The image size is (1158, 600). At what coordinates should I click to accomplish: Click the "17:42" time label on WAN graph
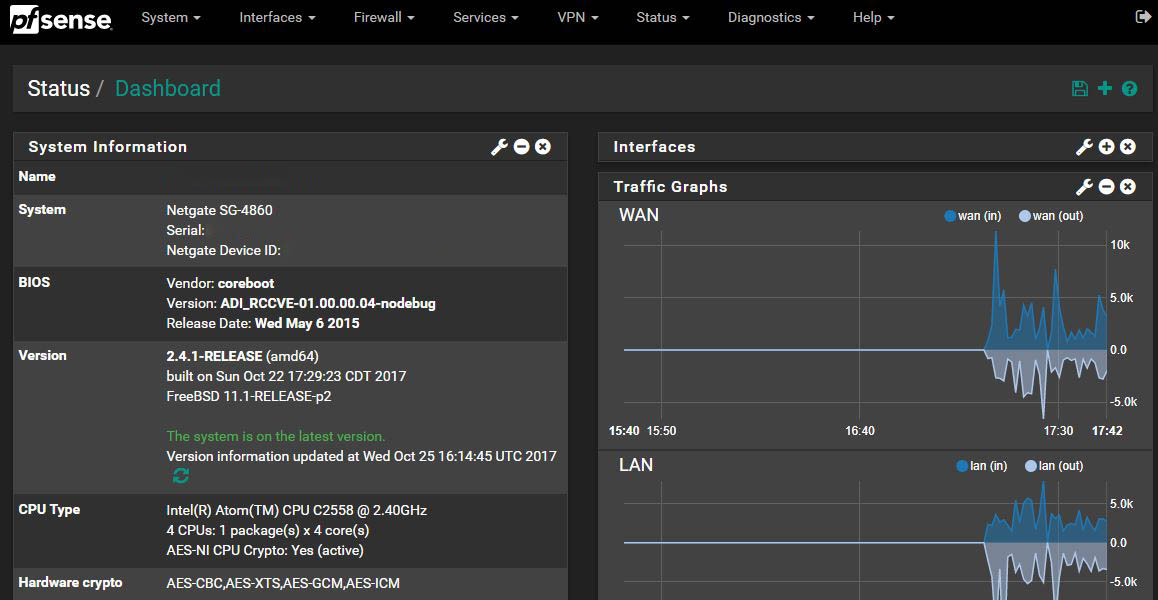pyautogui.click(x=1109, y=431)
